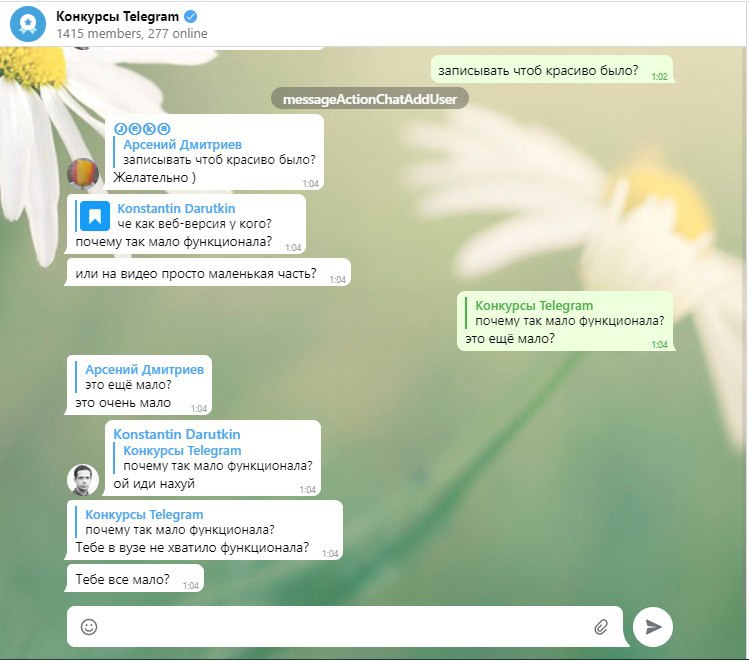Open sender name with circled letters J e k a
Image resolution: width=749 pixels, height=660 pixels.
point(142,128)
